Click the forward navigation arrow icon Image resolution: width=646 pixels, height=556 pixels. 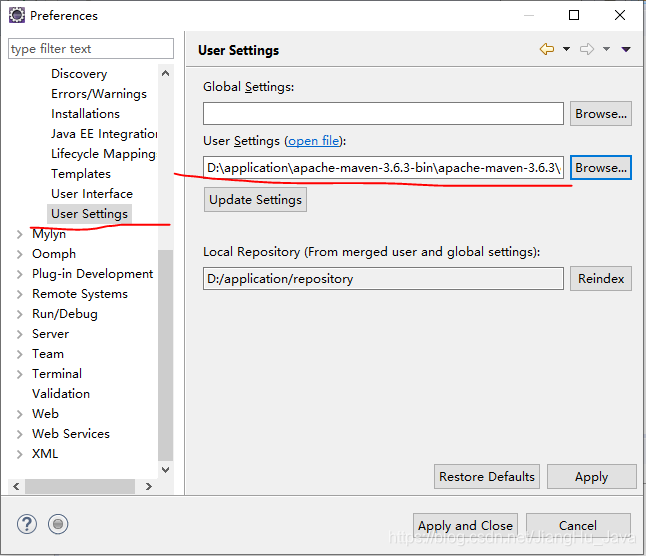(587, 49)
